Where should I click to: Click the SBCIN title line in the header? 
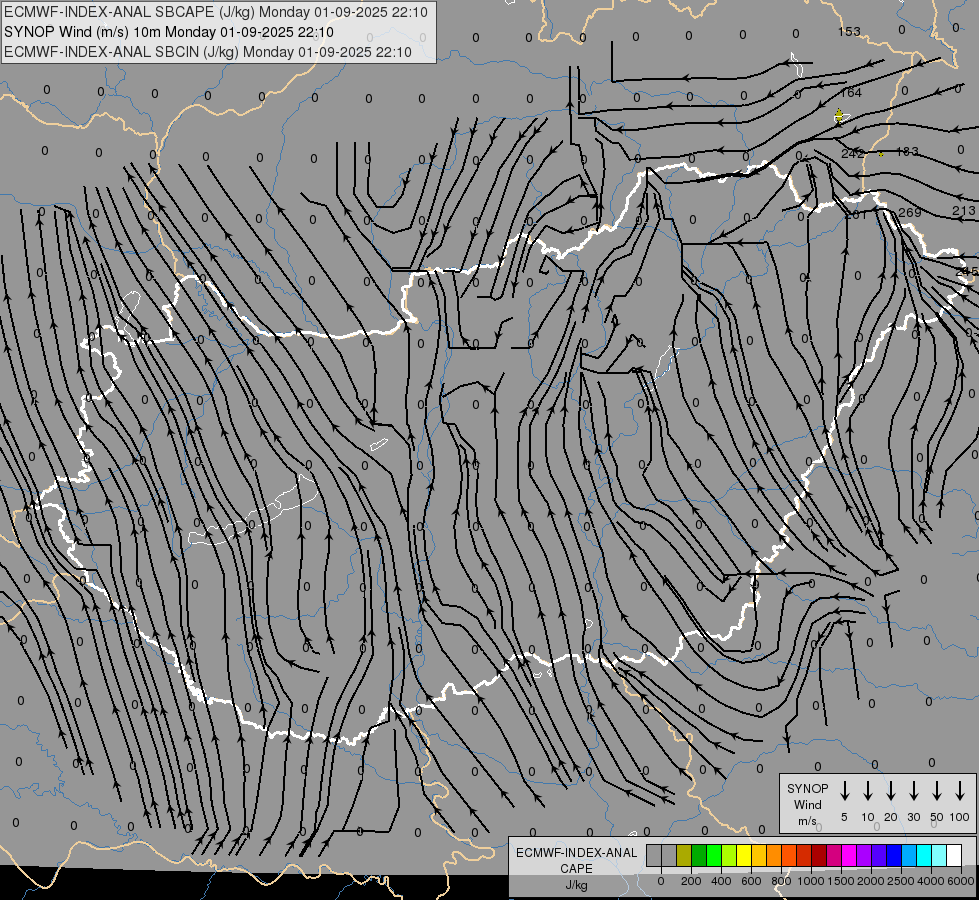click(208, 52)
